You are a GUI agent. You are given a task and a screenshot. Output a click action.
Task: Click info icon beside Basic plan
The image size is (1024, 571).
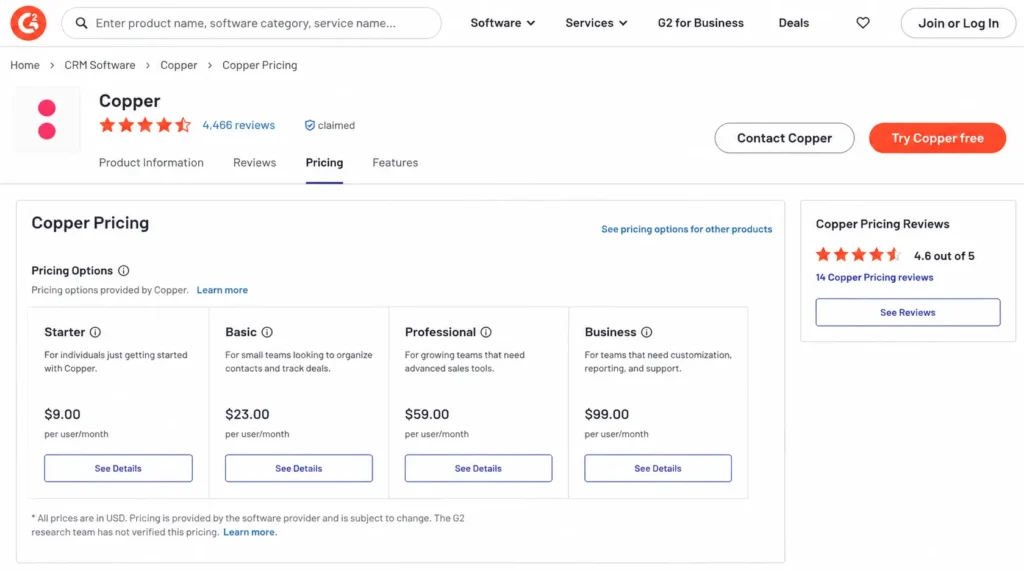pyautogui.click(x=267, y=332)
